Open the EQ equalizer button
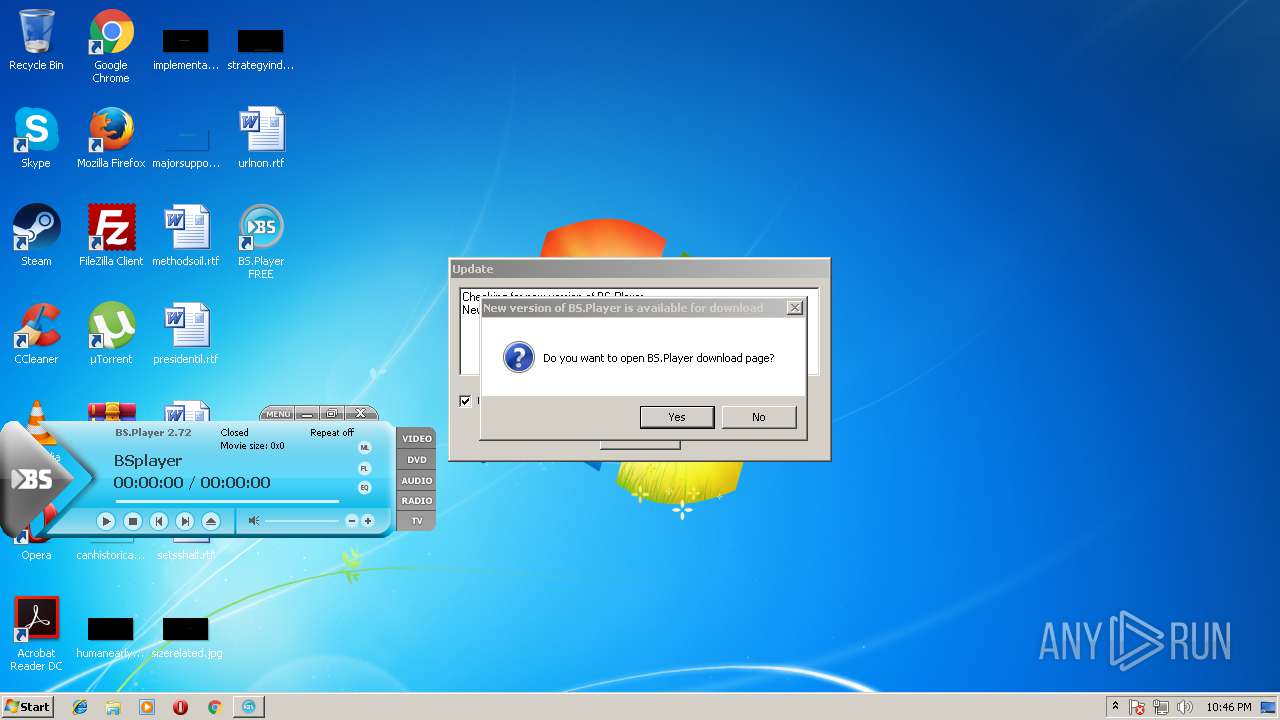The height and width of the screenshot is (720, 1280). tap(365, 488)
